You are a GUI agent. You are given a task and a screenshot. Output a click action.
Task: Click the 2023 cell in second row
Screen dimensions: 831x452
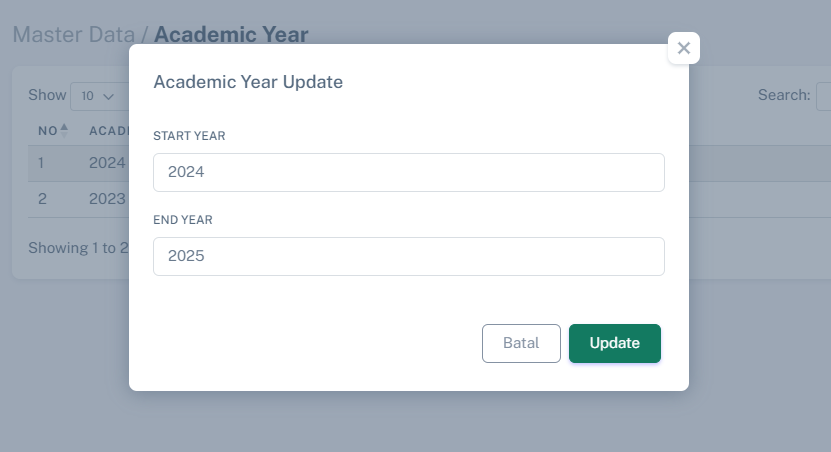point(107,199)
